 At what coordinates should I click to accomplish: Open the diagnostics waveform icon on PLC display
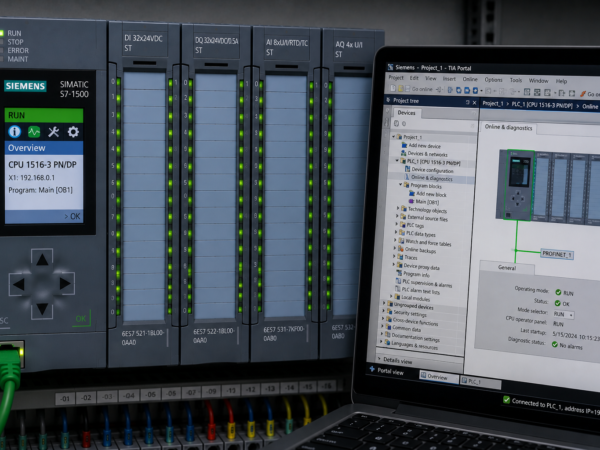34,132
